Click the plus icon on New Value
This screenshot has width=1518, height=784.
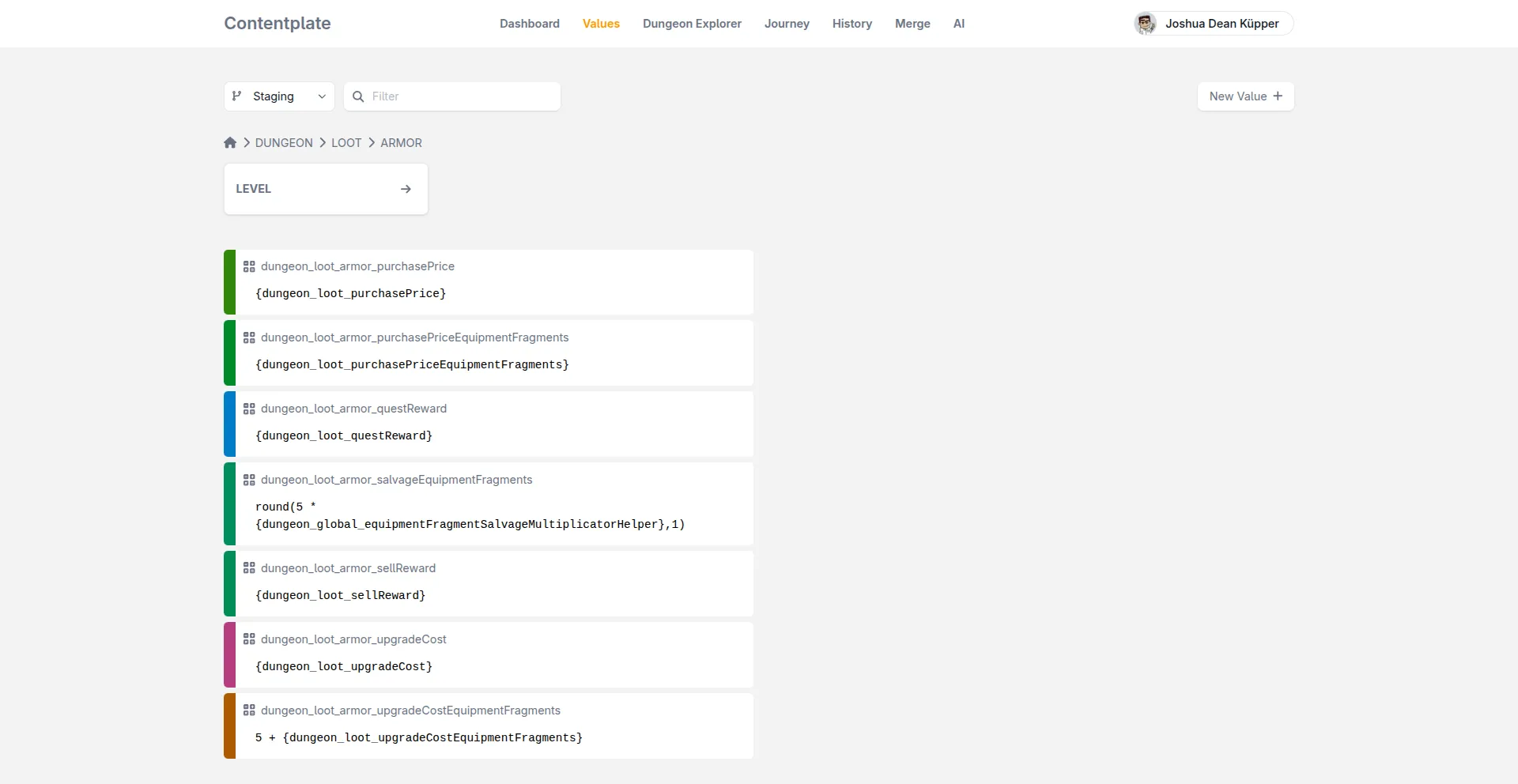(x=1278, y=96)
